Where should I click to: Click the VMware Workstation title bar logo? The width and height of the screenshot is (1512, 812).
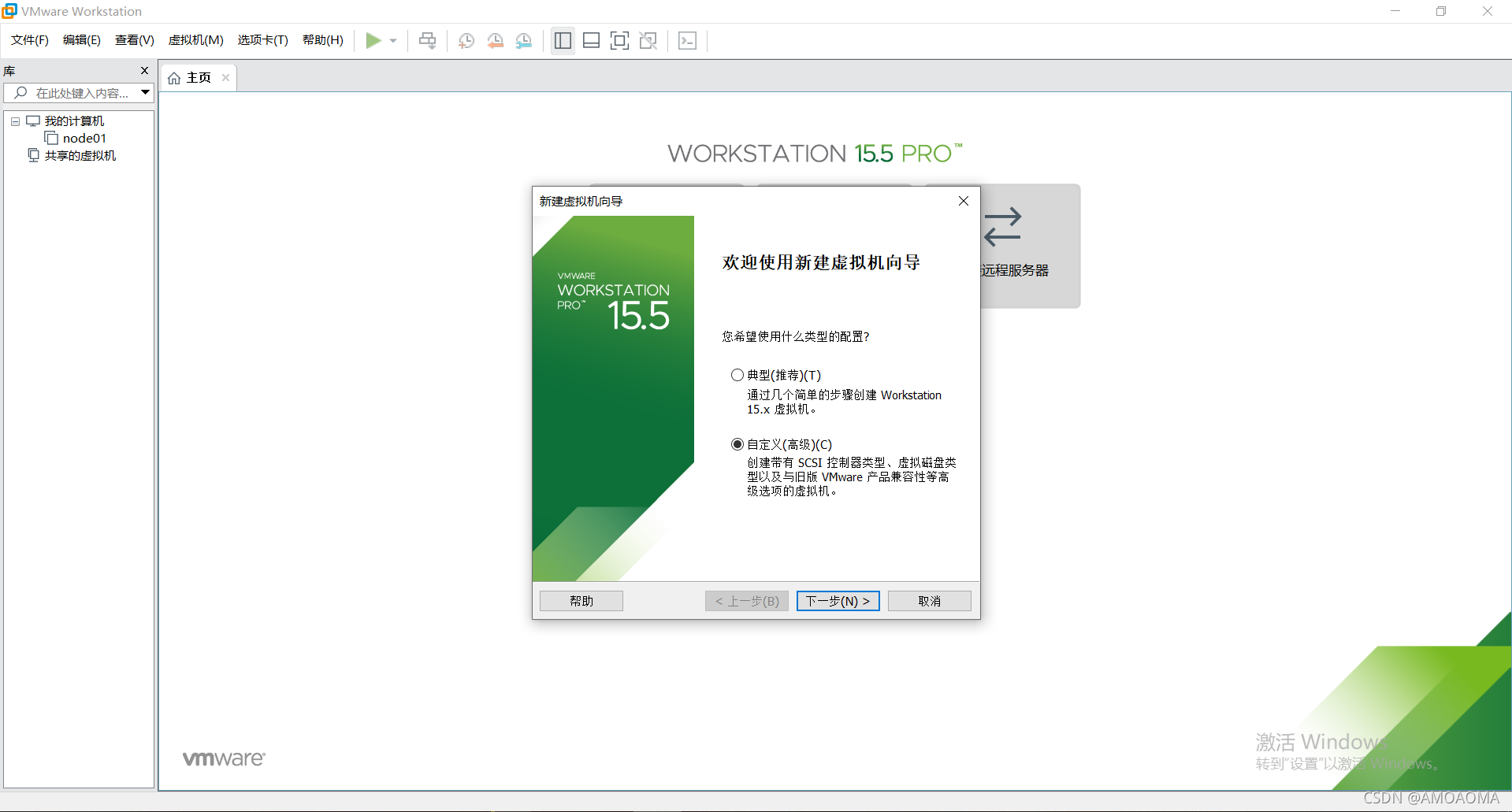9,11
